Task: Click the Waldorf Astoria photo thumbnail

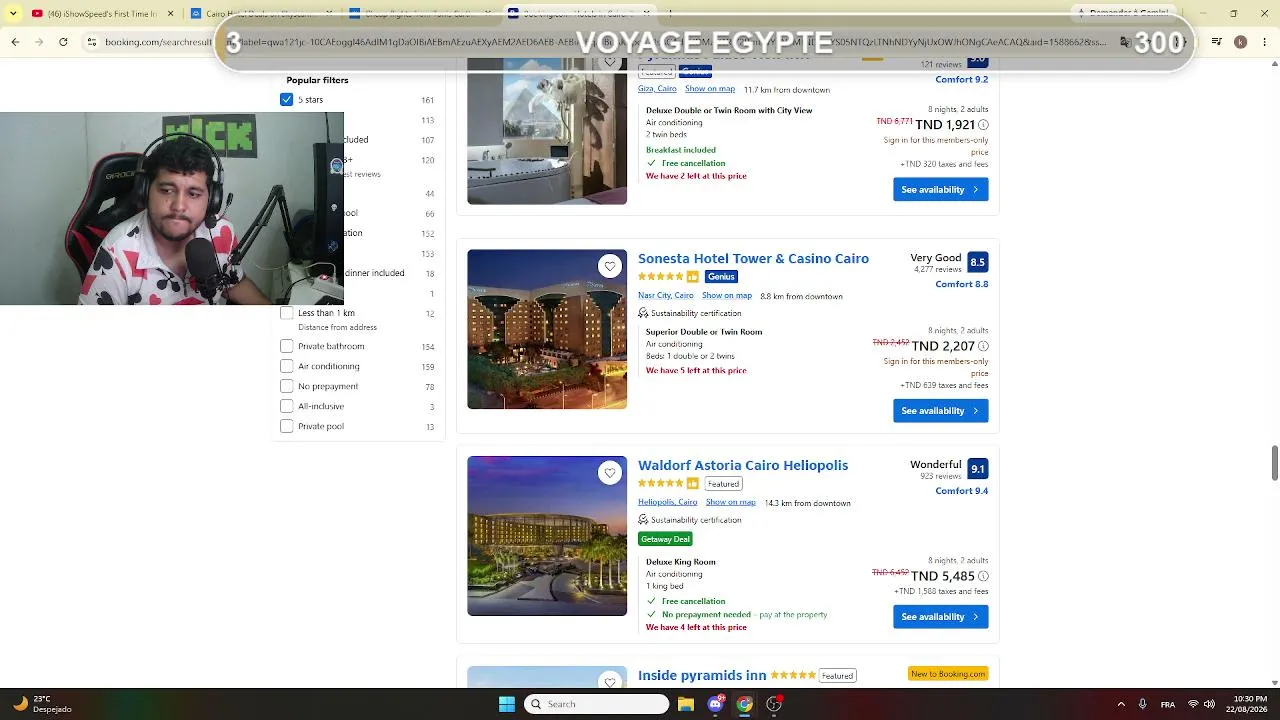Action: [547, 536]
